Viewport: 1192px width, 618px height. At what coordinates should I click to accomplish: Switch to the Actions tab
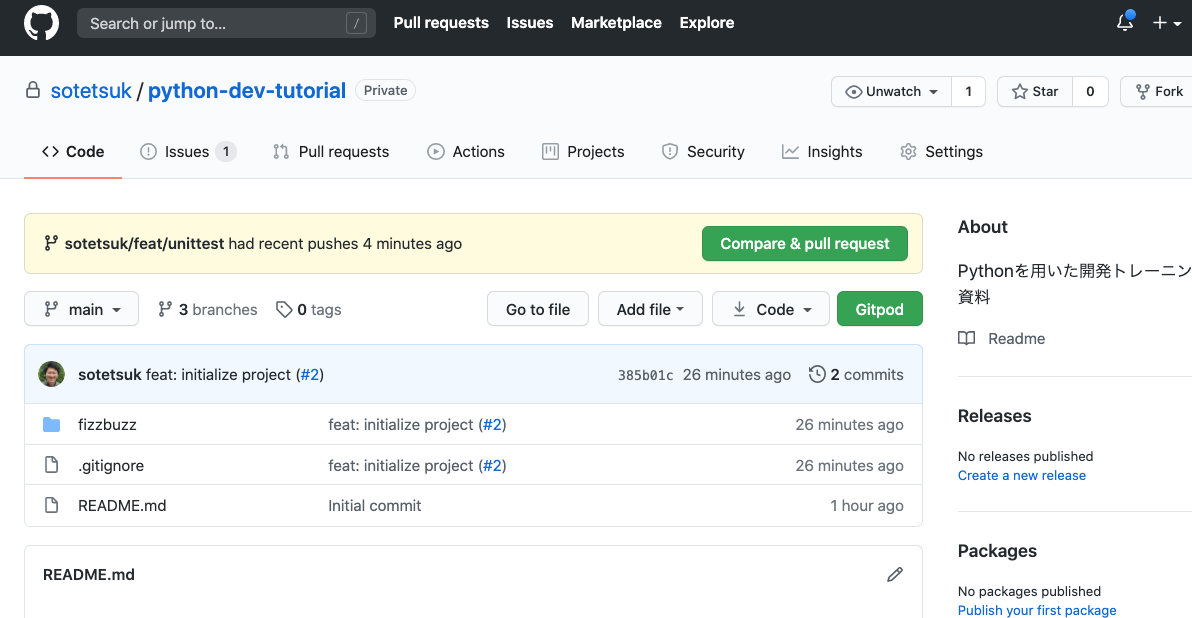pyautogui.click(x=466, y=152)
